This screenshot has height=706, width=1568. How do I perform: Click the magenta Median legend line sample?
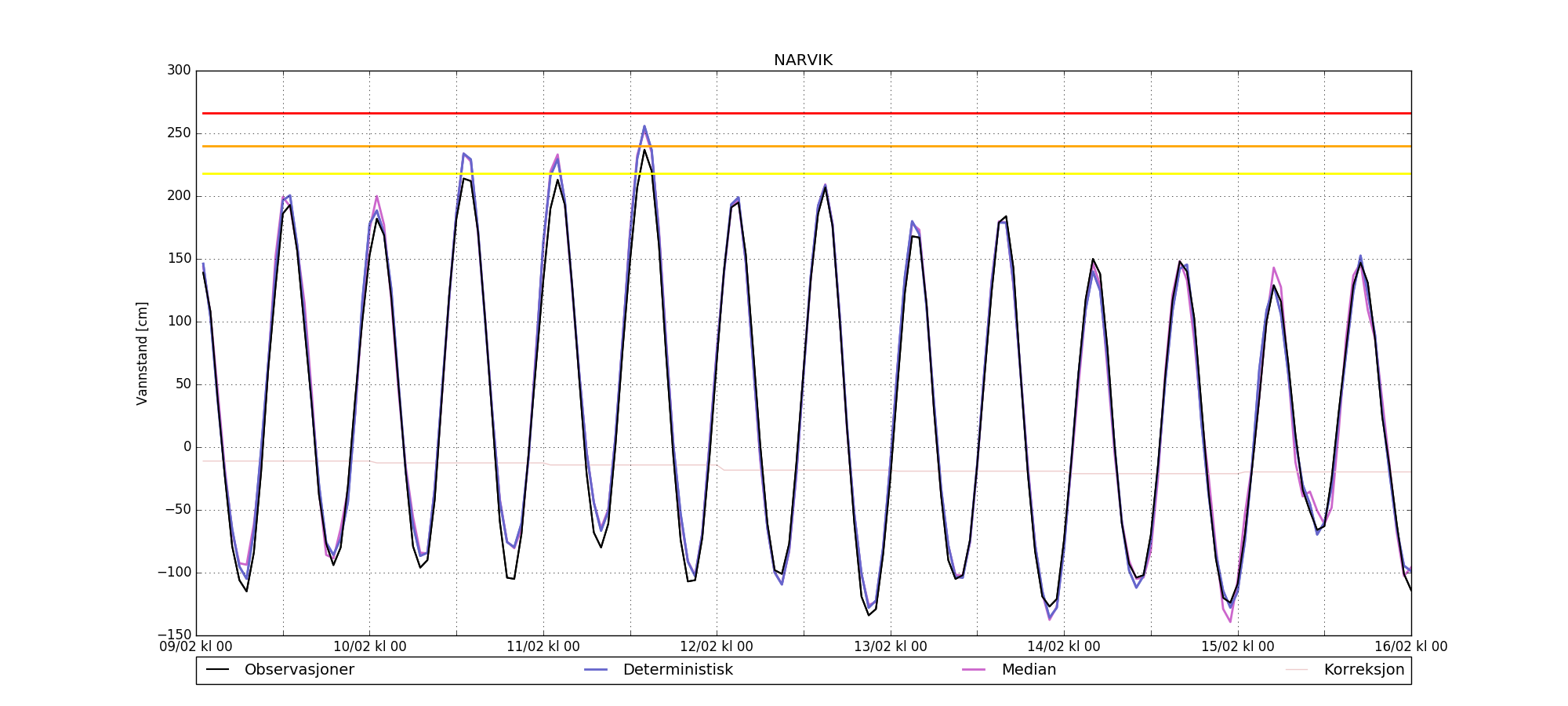click(x=974, y=670)
